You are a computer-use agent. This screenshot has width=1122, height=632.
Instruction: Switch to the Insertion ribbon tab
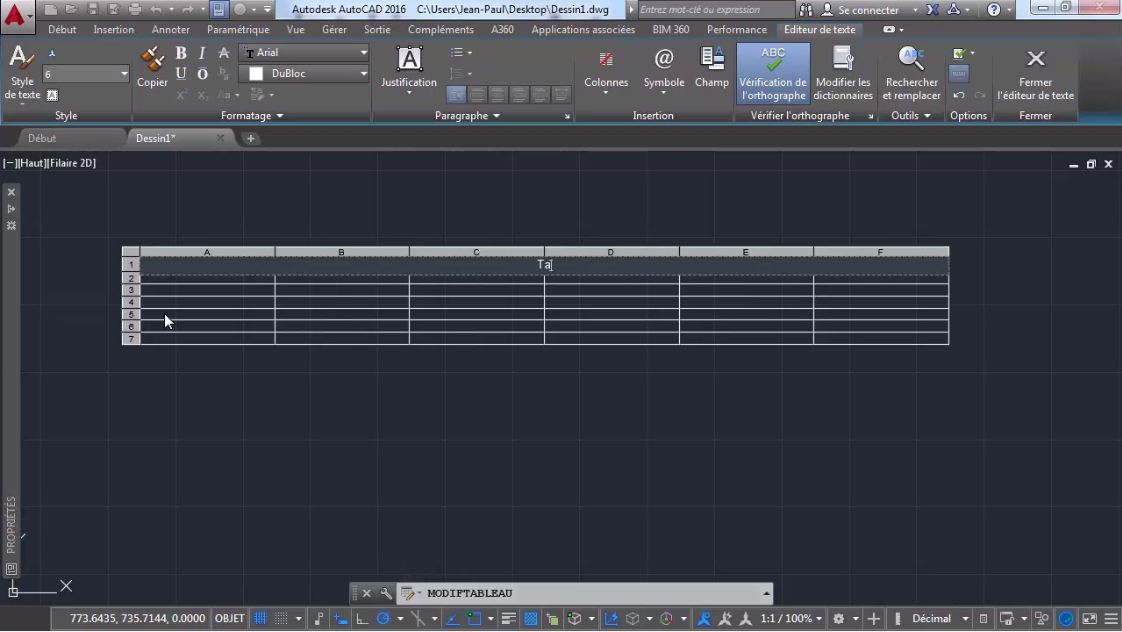point(113,30)
